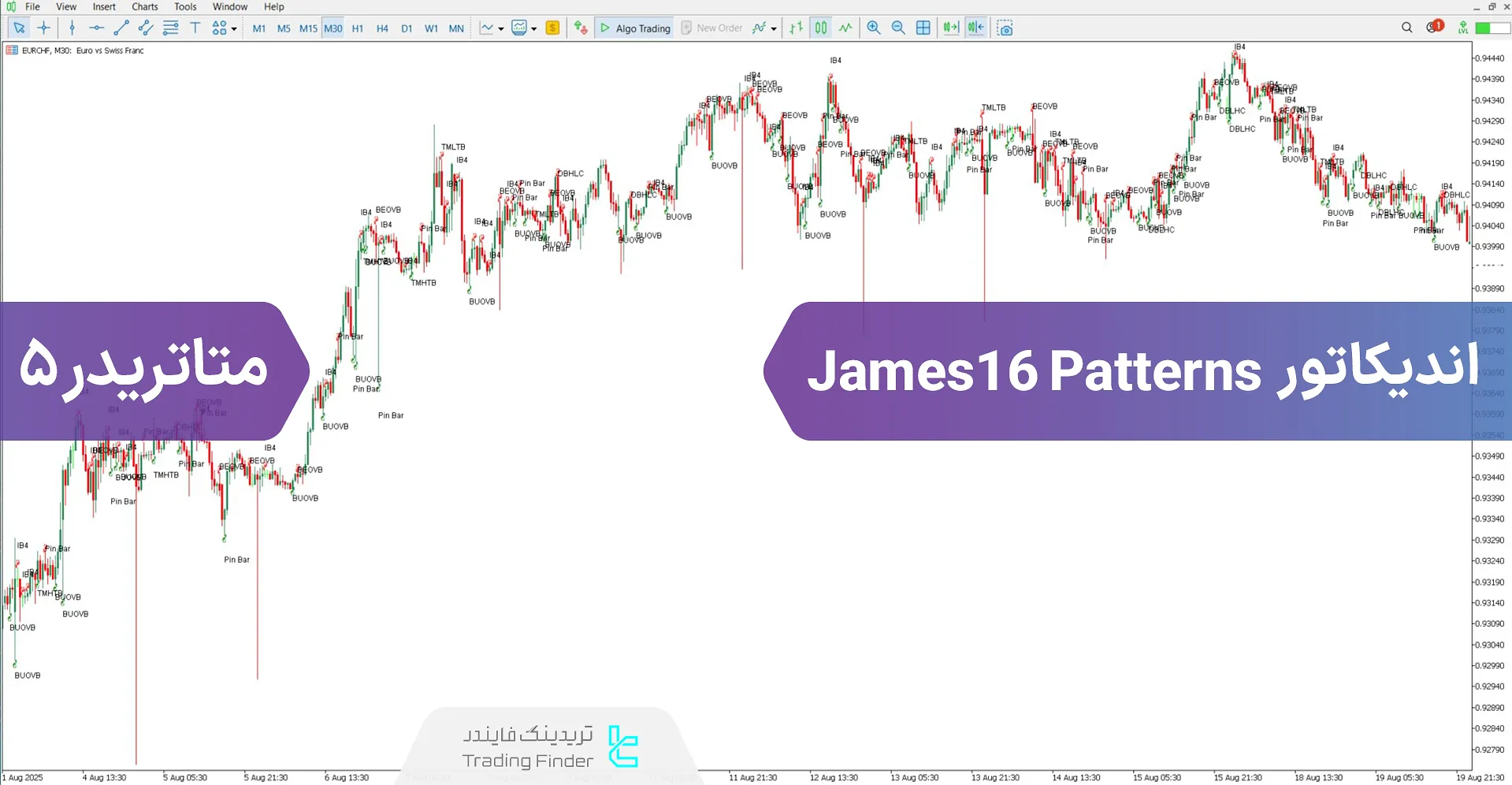Zoom out of the chart

coord(898,28)
